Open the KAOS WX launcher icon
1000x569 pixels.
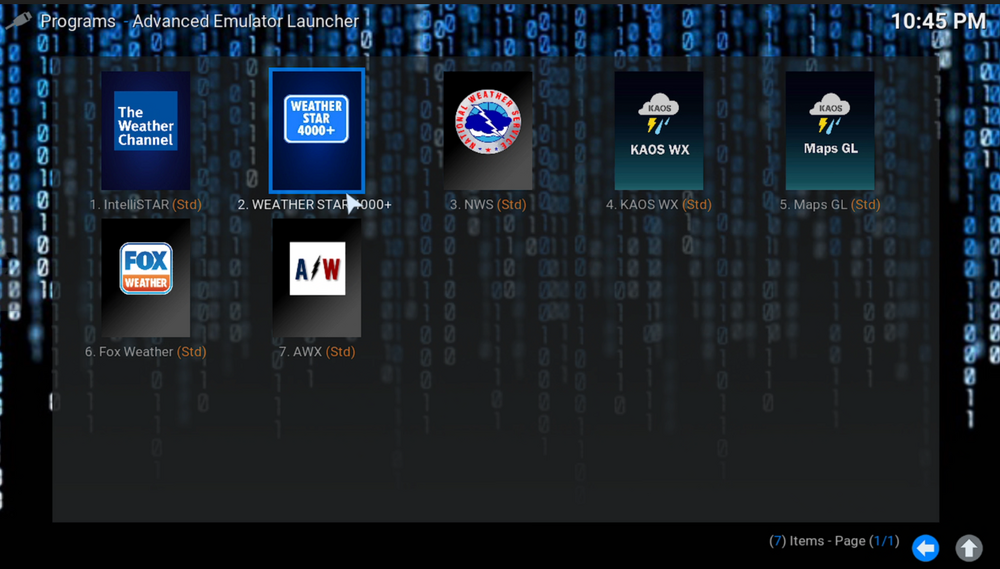pyautogui.click(x=659, y=129)
